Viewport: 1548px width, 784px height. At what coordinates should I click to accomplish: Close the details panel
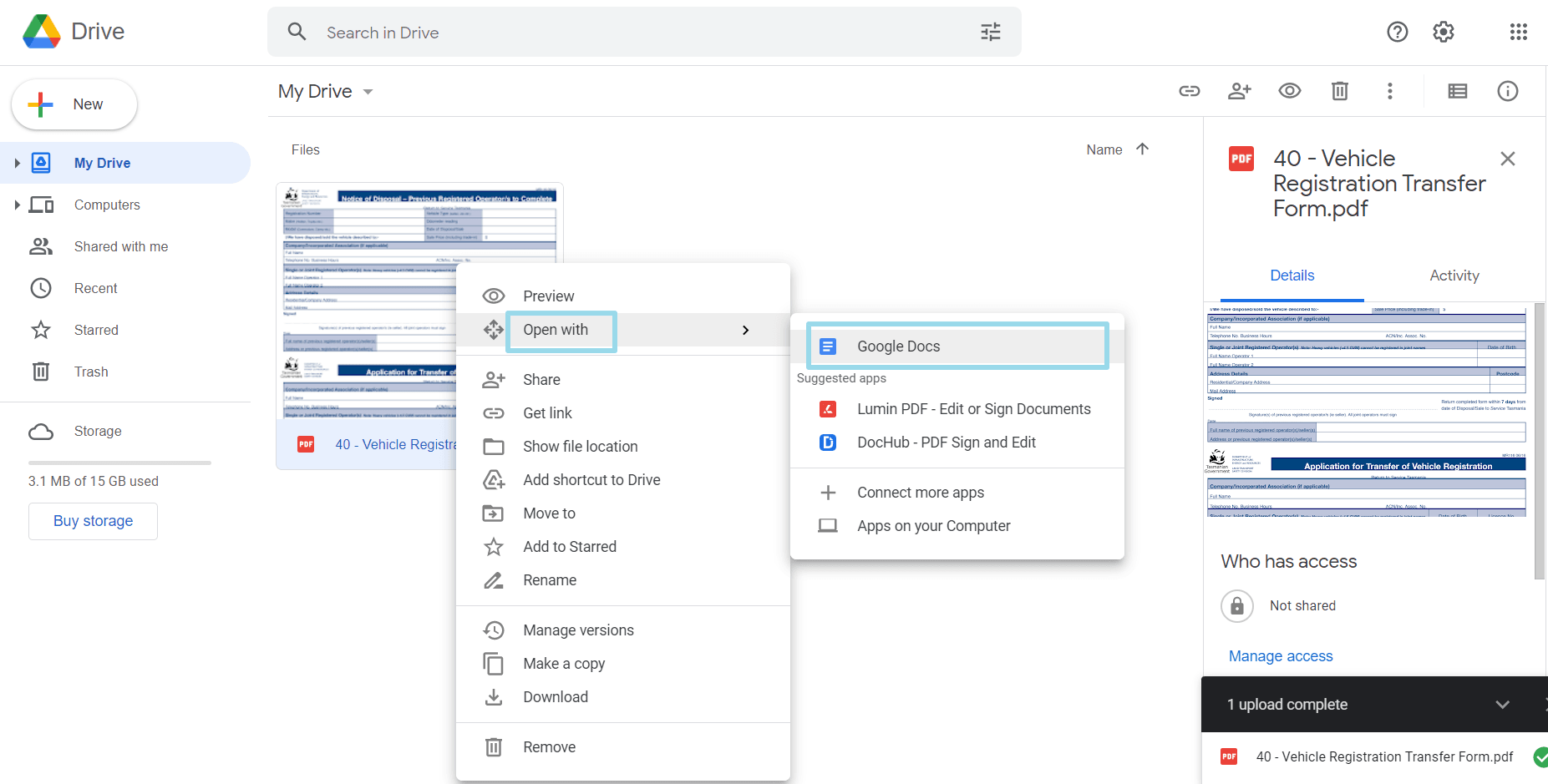[1508, 159]
